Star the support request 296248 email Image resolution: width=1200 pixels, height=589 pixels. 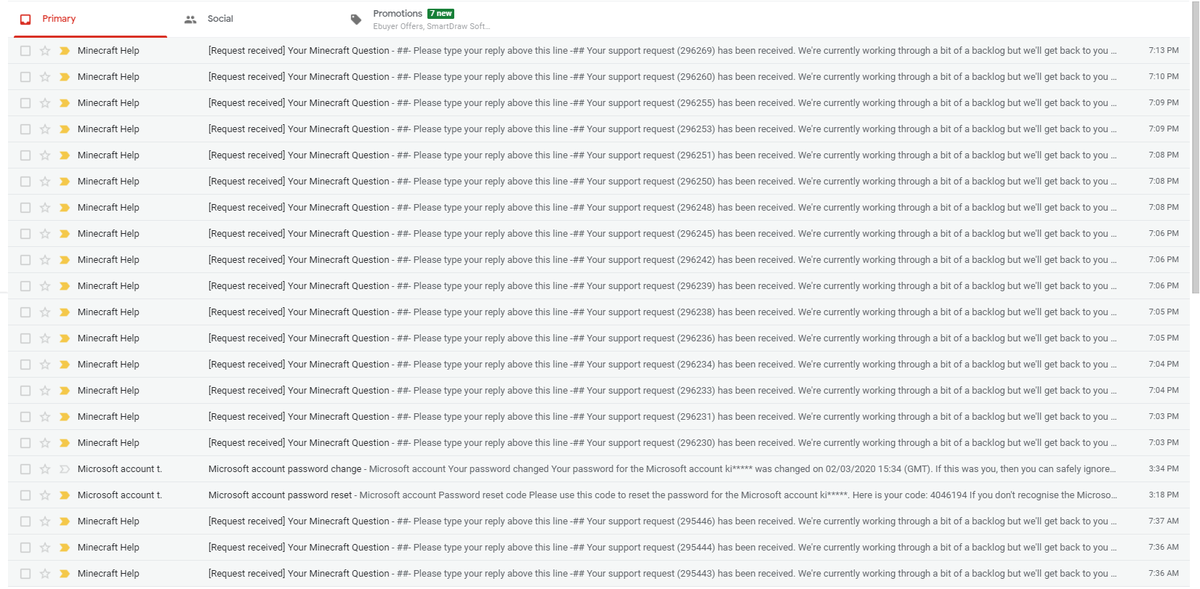(45, 207)
